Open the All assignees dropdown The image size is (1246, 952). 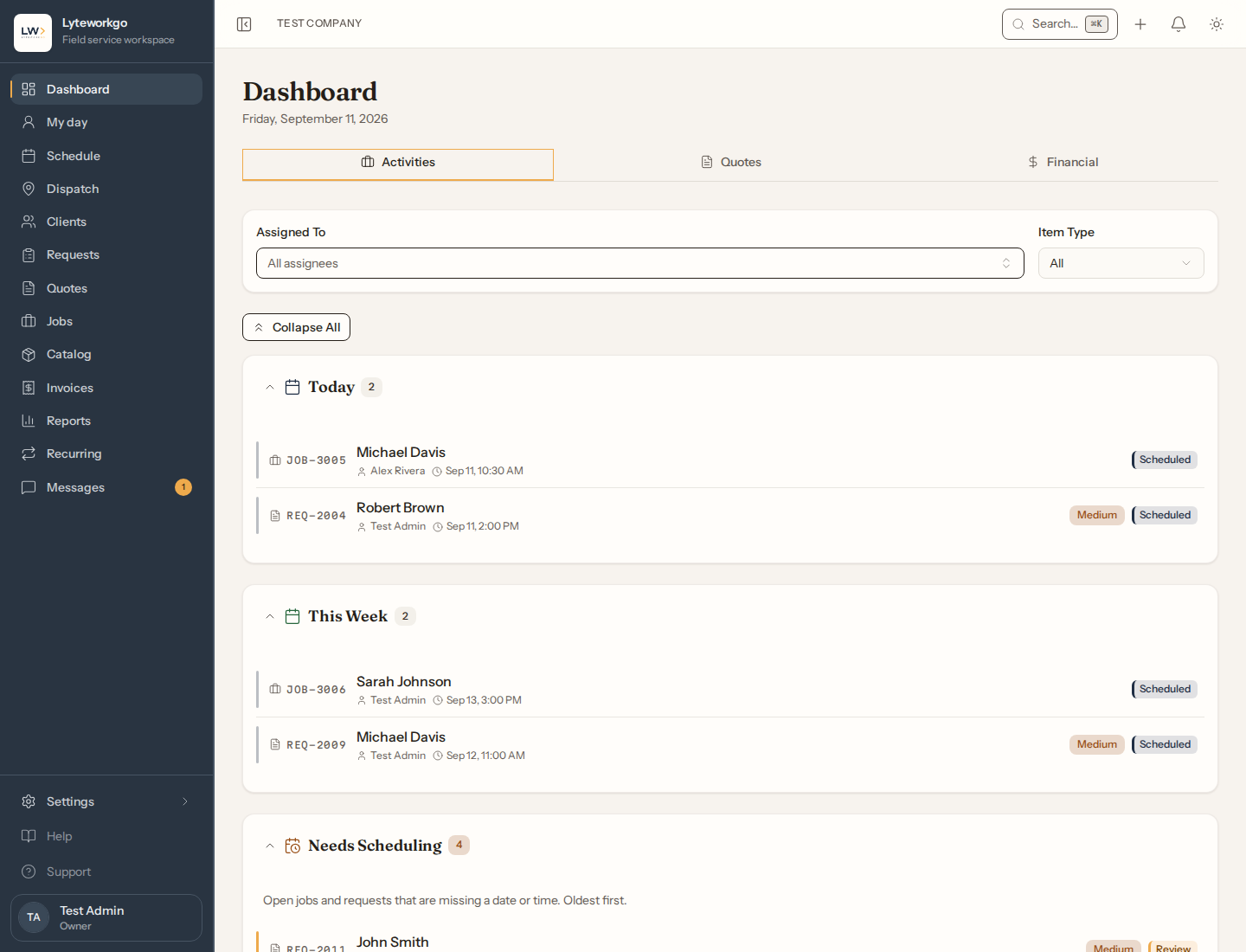coord(640,263)
